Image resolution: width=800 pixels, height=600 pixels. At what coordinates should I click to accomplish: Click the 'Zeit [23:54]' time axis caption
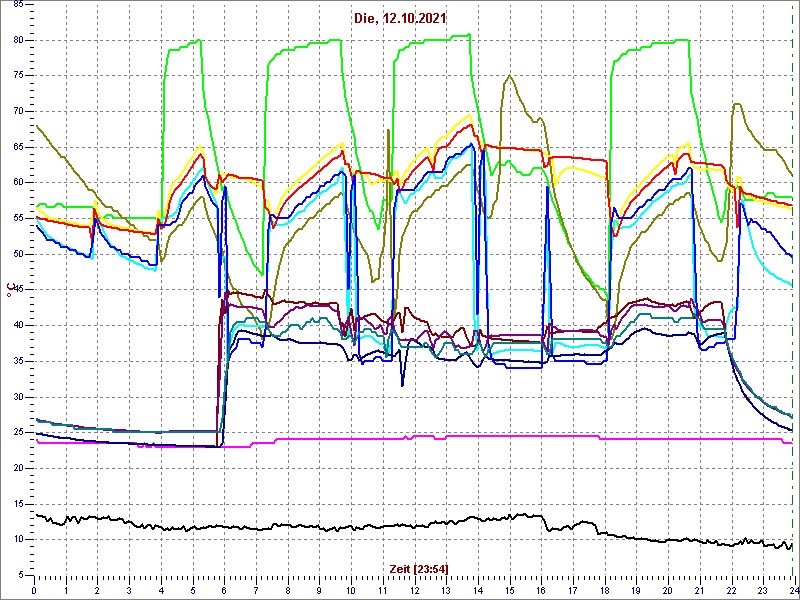point(419,569)
